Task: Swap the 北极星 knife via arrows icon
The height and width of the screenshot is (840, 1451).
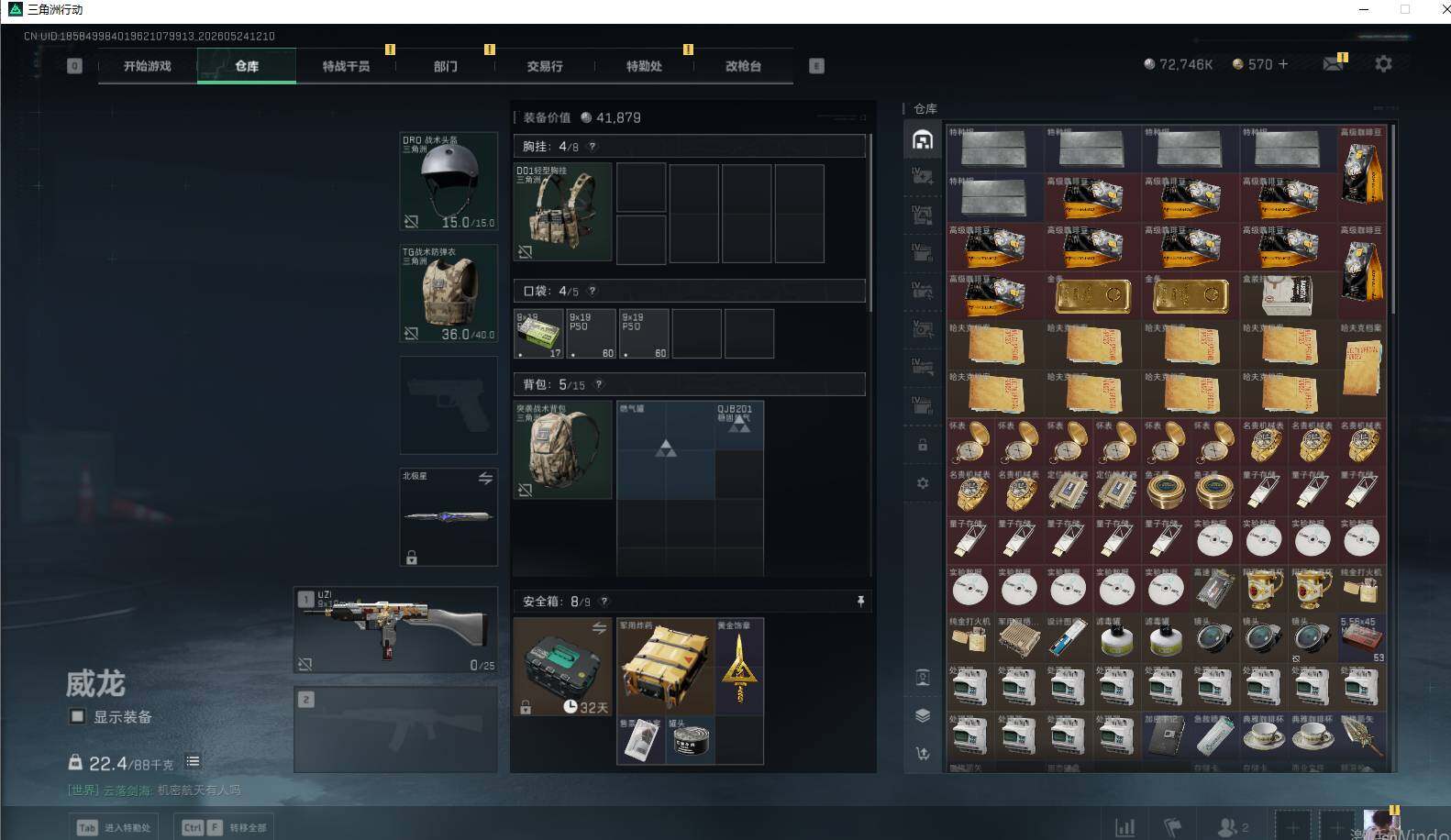Action: (485, 479)
